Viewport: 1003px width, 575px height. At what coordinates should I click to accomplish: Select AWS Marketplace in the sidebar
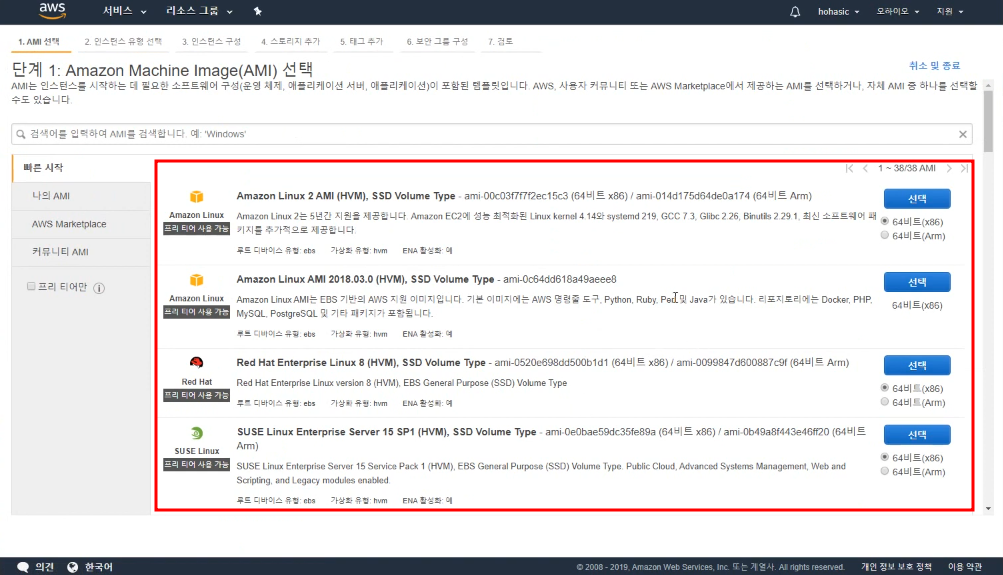tap(82, 224)
